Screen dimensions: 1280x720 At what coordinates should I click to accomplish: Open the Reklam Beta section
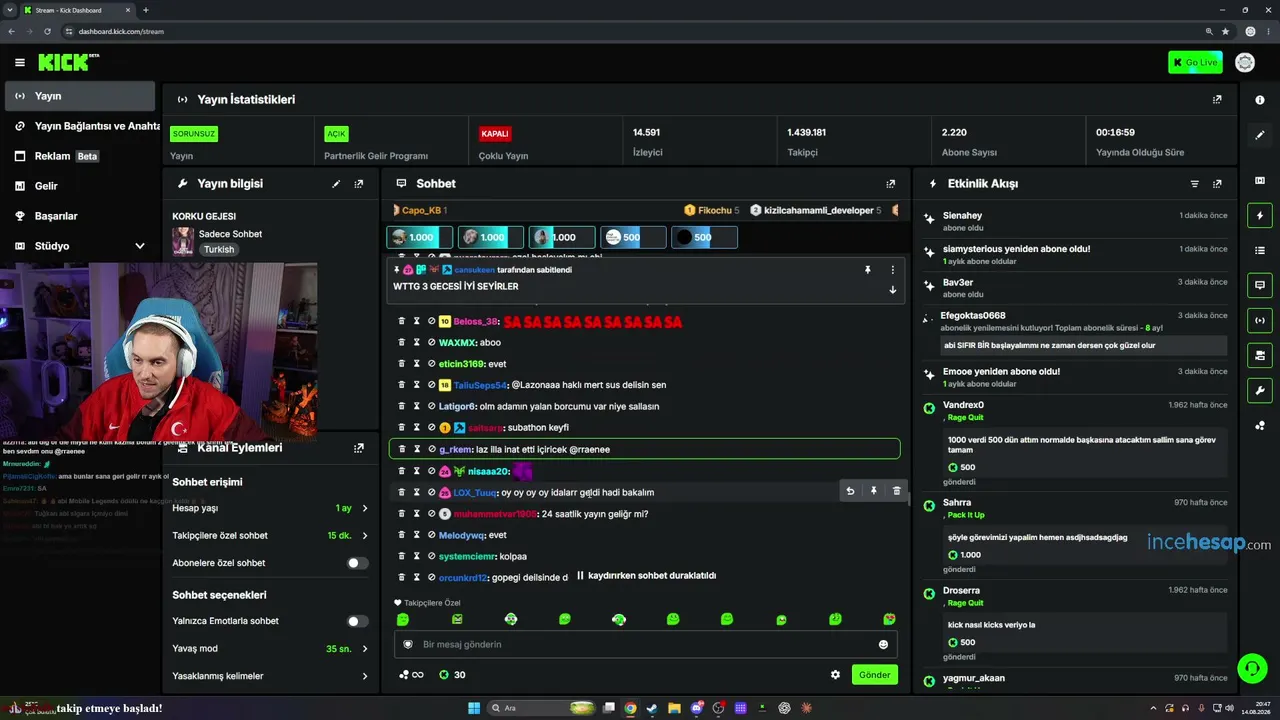click(x=80, y=156)
